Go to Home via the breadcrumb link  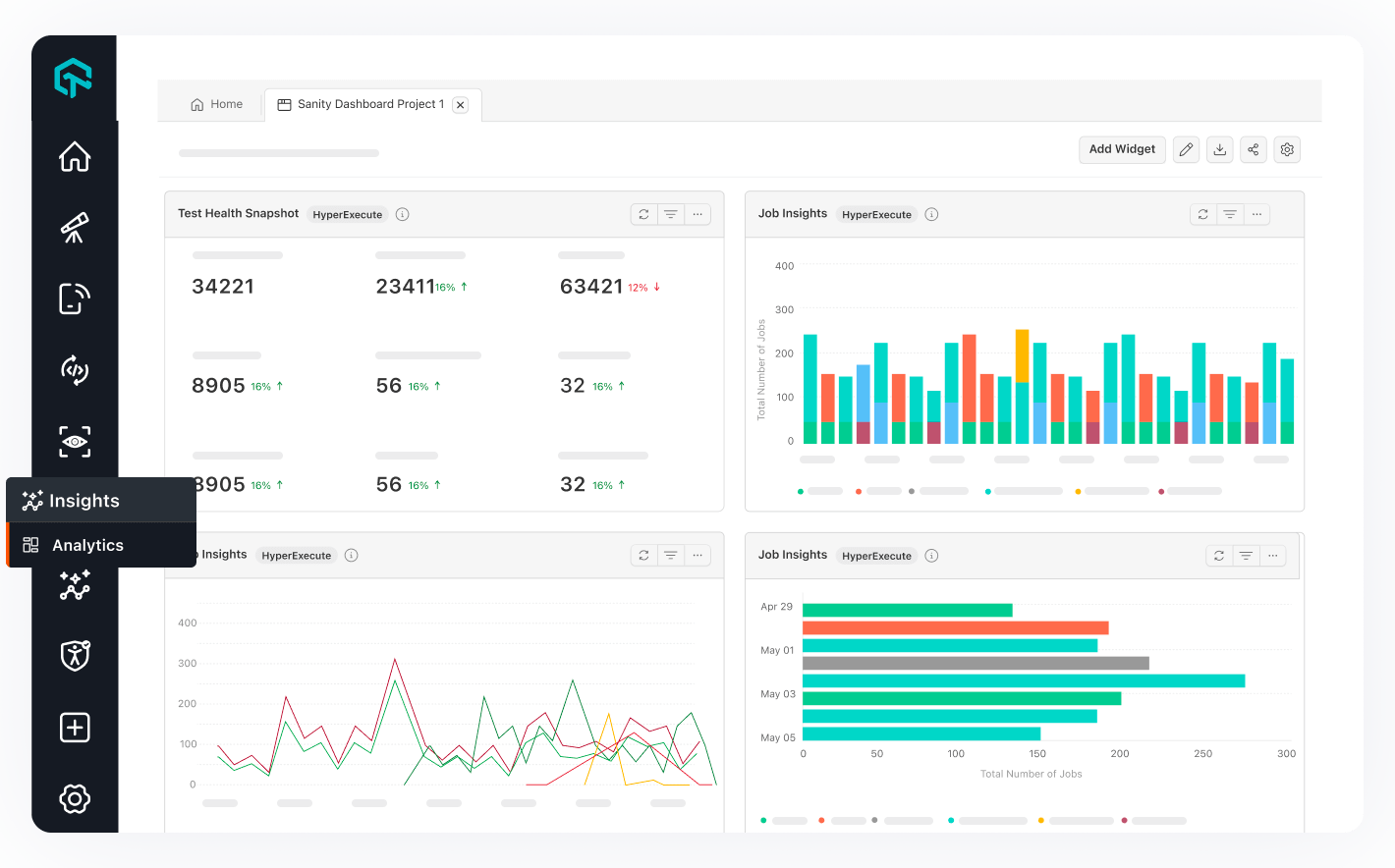[216, 104]
